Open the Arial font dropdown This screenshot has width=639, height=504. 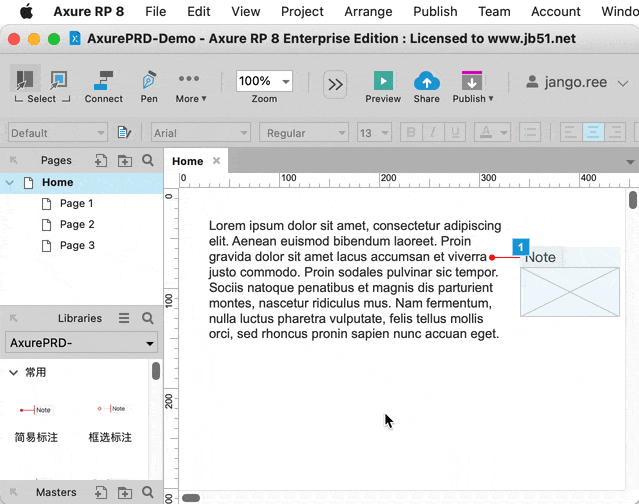pos(200,133)
